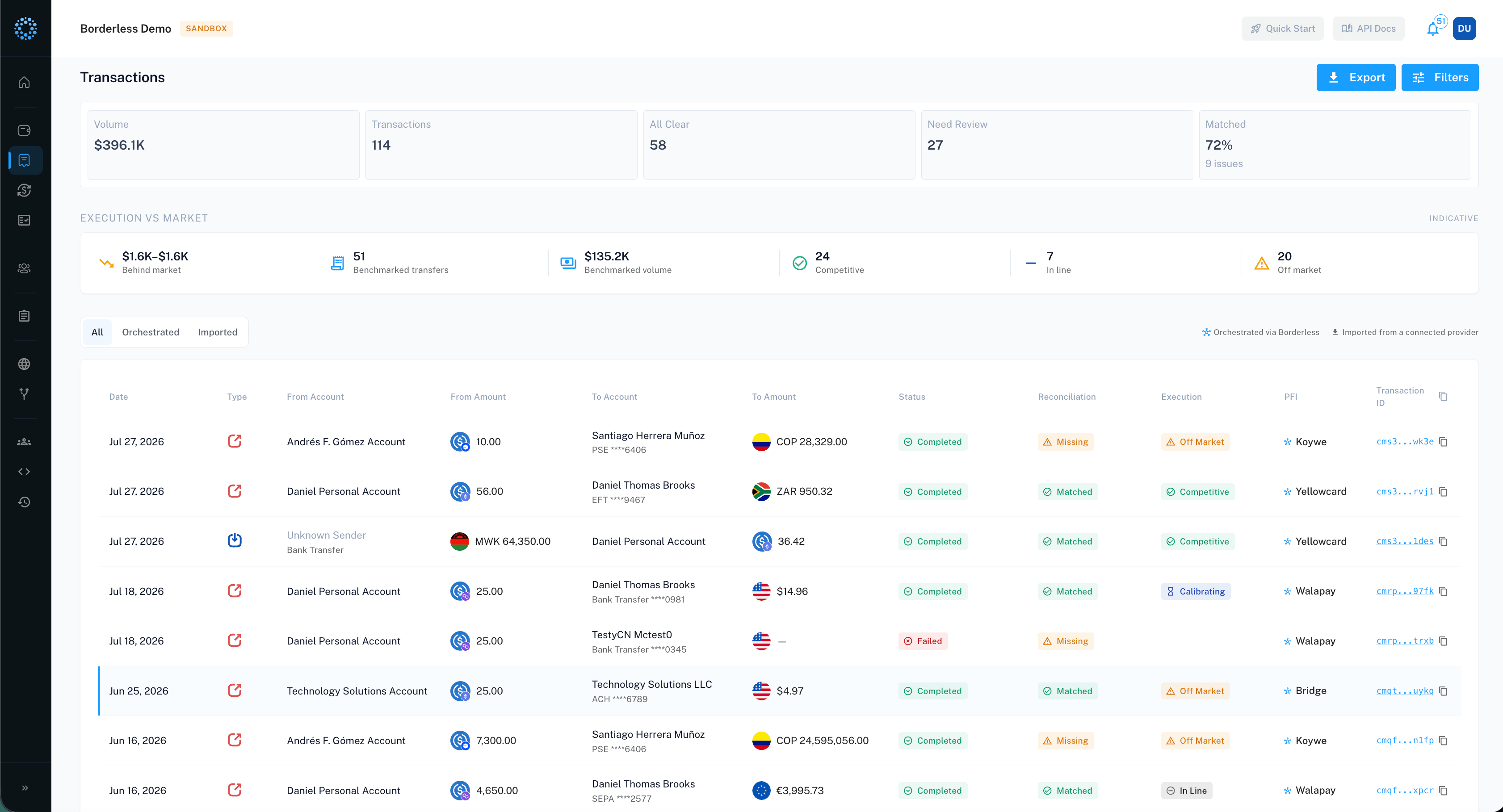Expand the sidebar with double chevron

pyautogui.click(x=25, y=787)
